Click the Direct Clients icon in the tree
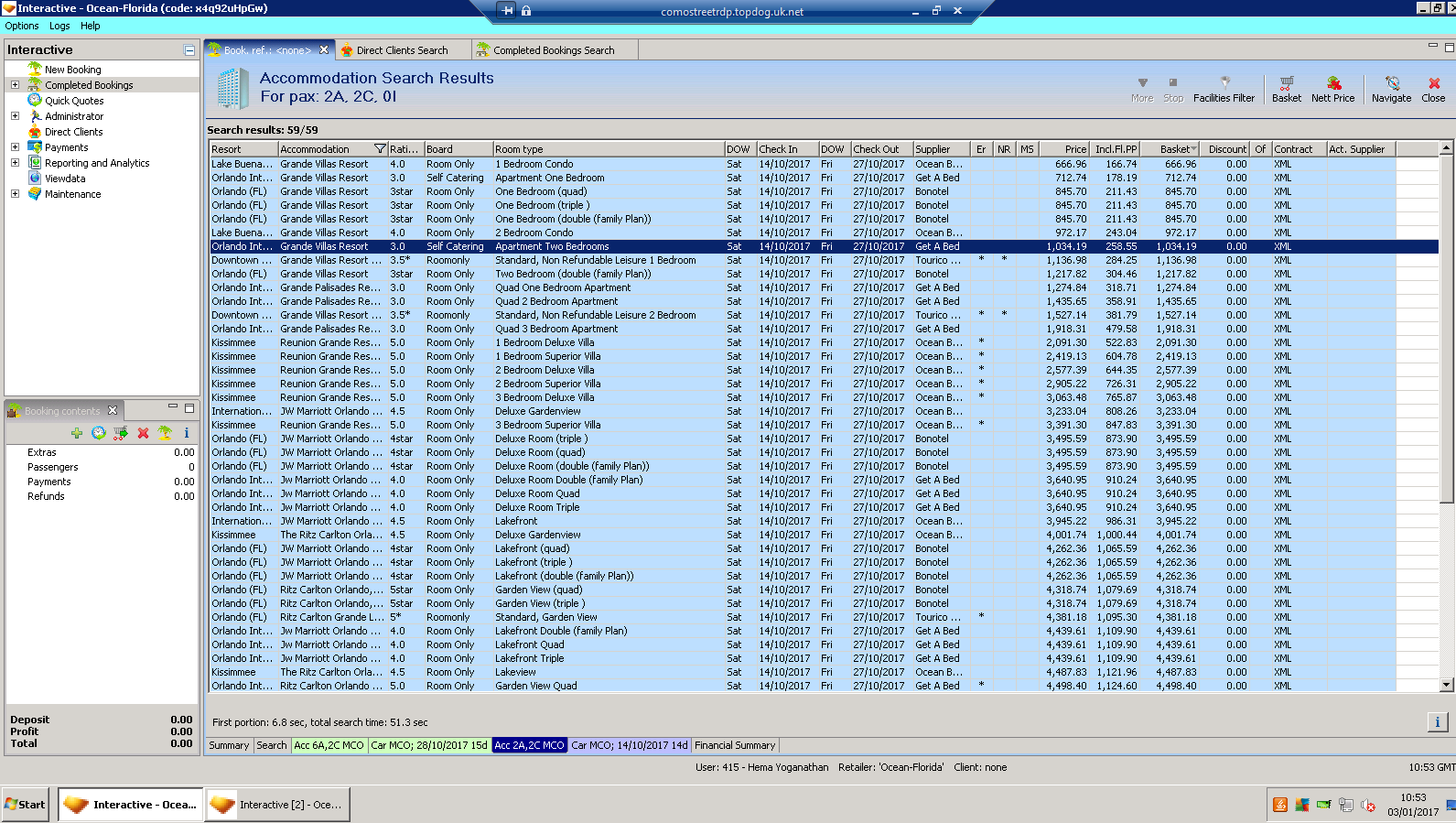The image size is (1456, 823). [x=35, y=132]
